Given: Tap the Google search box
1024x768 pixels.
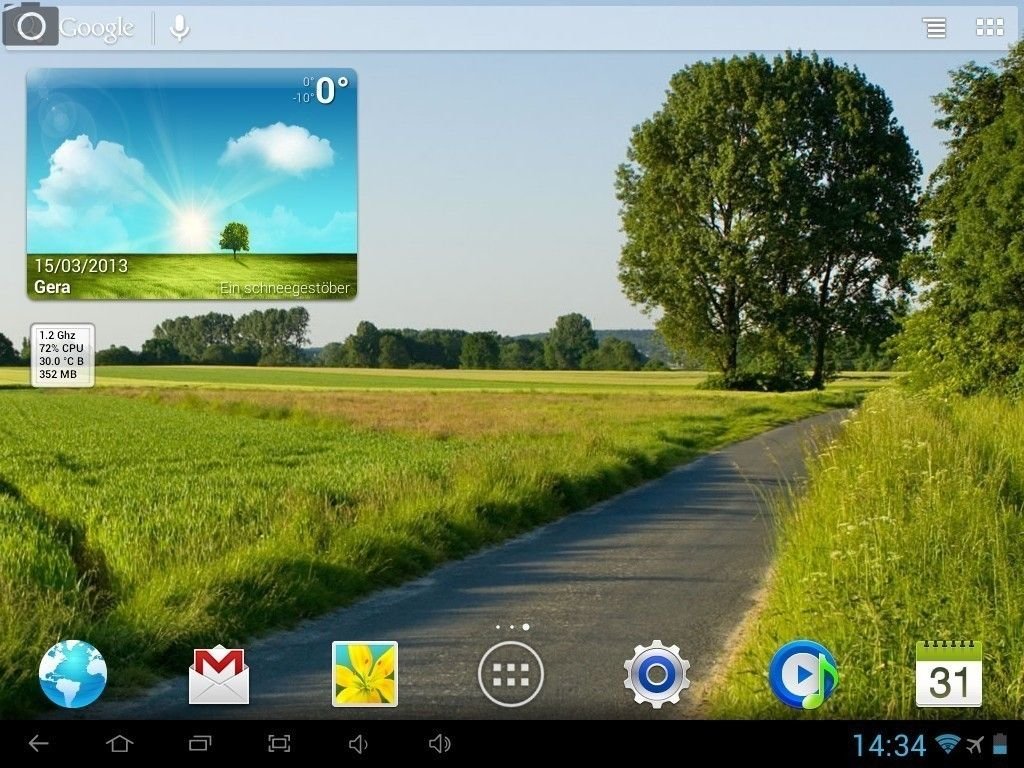Looking at the screenshot, I should click(x=512, y=27).
